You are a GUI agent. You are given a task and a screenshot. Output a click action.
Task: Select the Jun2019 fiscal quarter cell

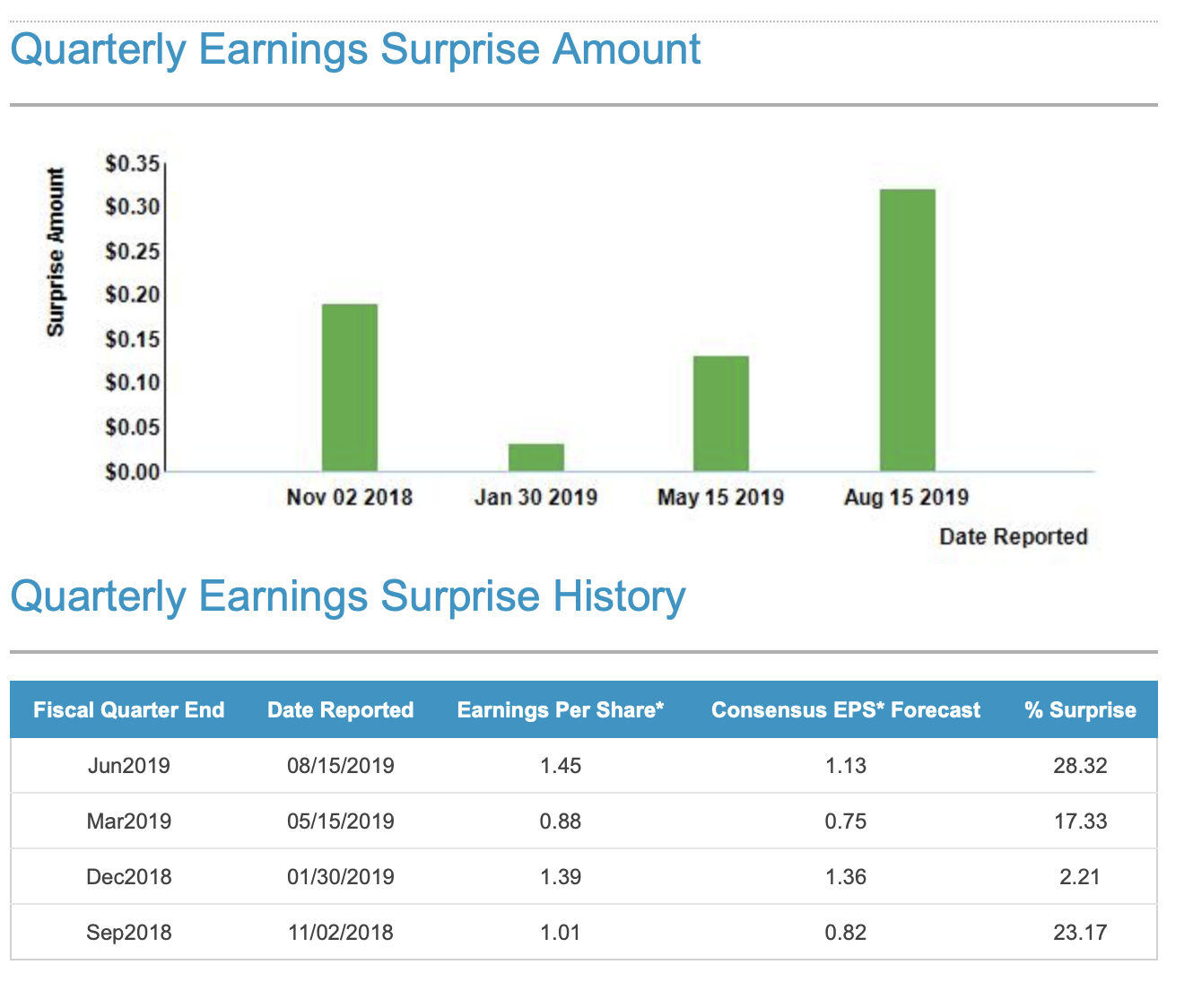129,766
